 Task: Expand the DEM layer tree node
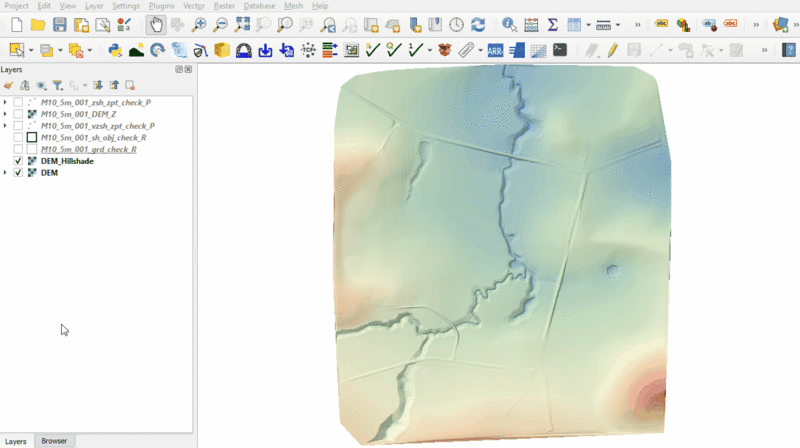click(6, 173)
